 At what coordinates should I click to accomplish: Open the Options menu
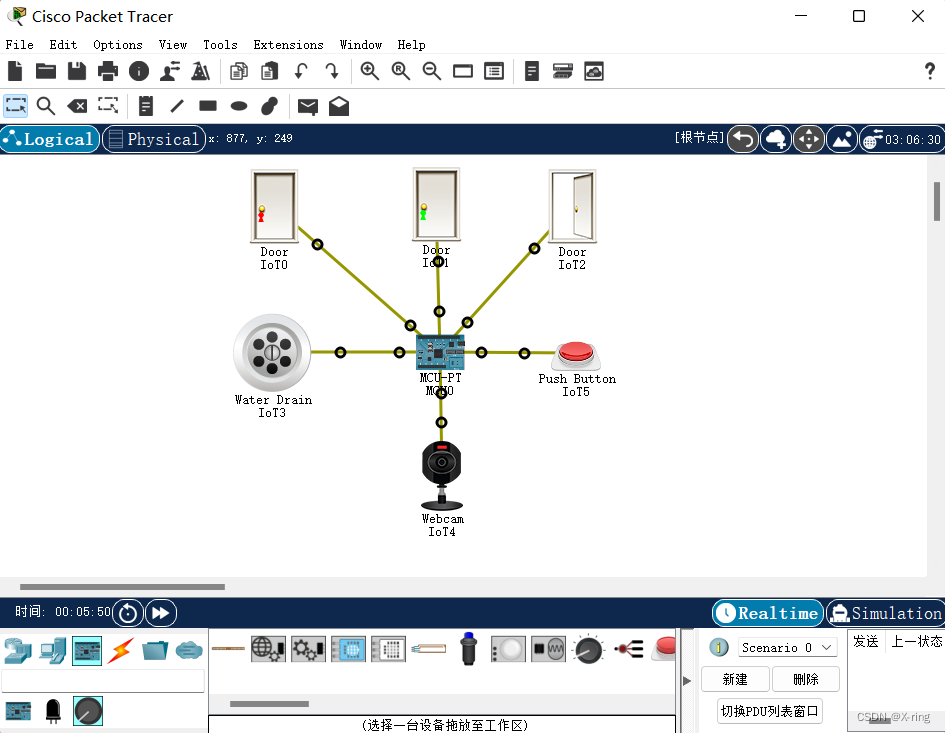(x=117, y=45)
